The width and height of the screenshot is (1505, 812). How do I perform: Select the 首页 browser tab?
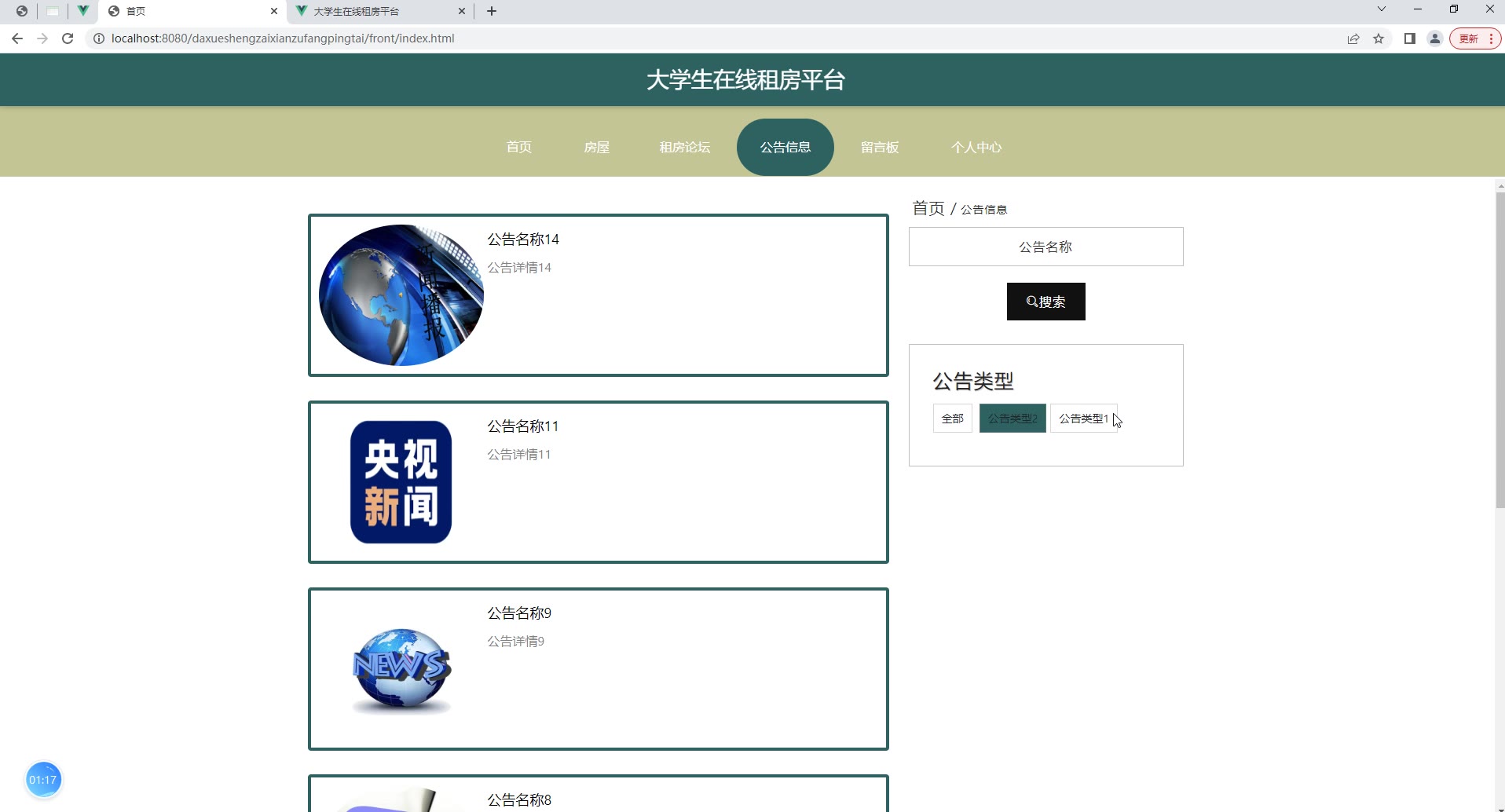pyautogui.click(x=193, y=11)
